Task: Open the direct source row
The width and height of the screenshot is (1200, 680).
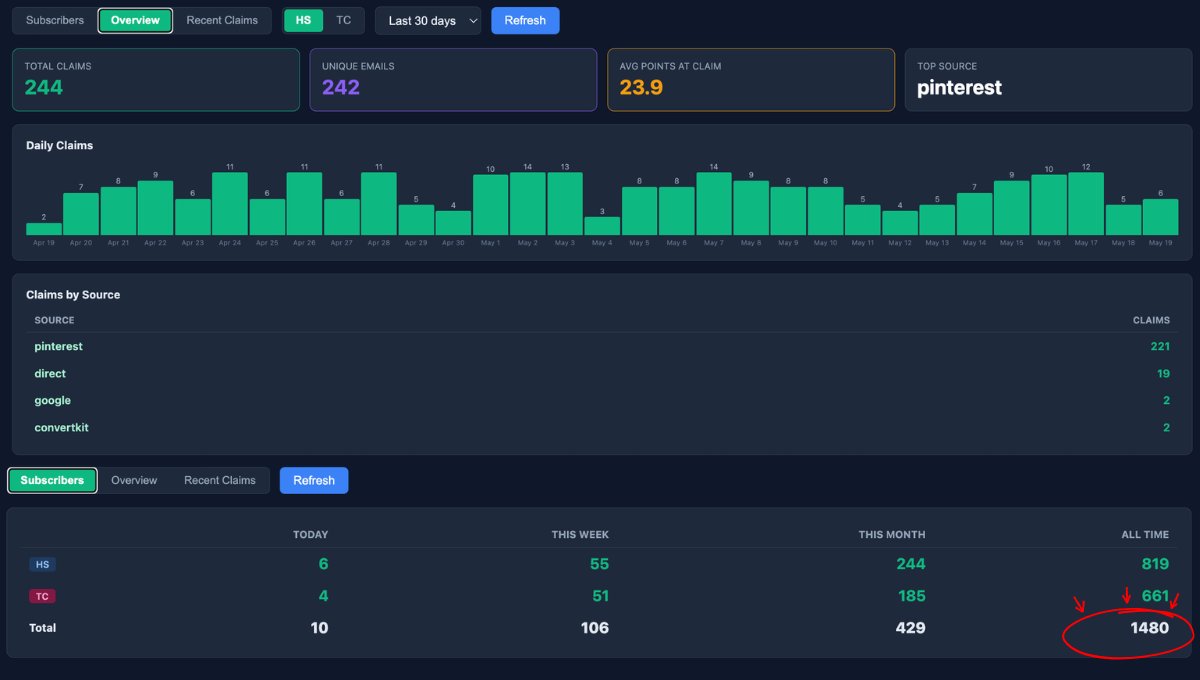Action: click(602, 373)
